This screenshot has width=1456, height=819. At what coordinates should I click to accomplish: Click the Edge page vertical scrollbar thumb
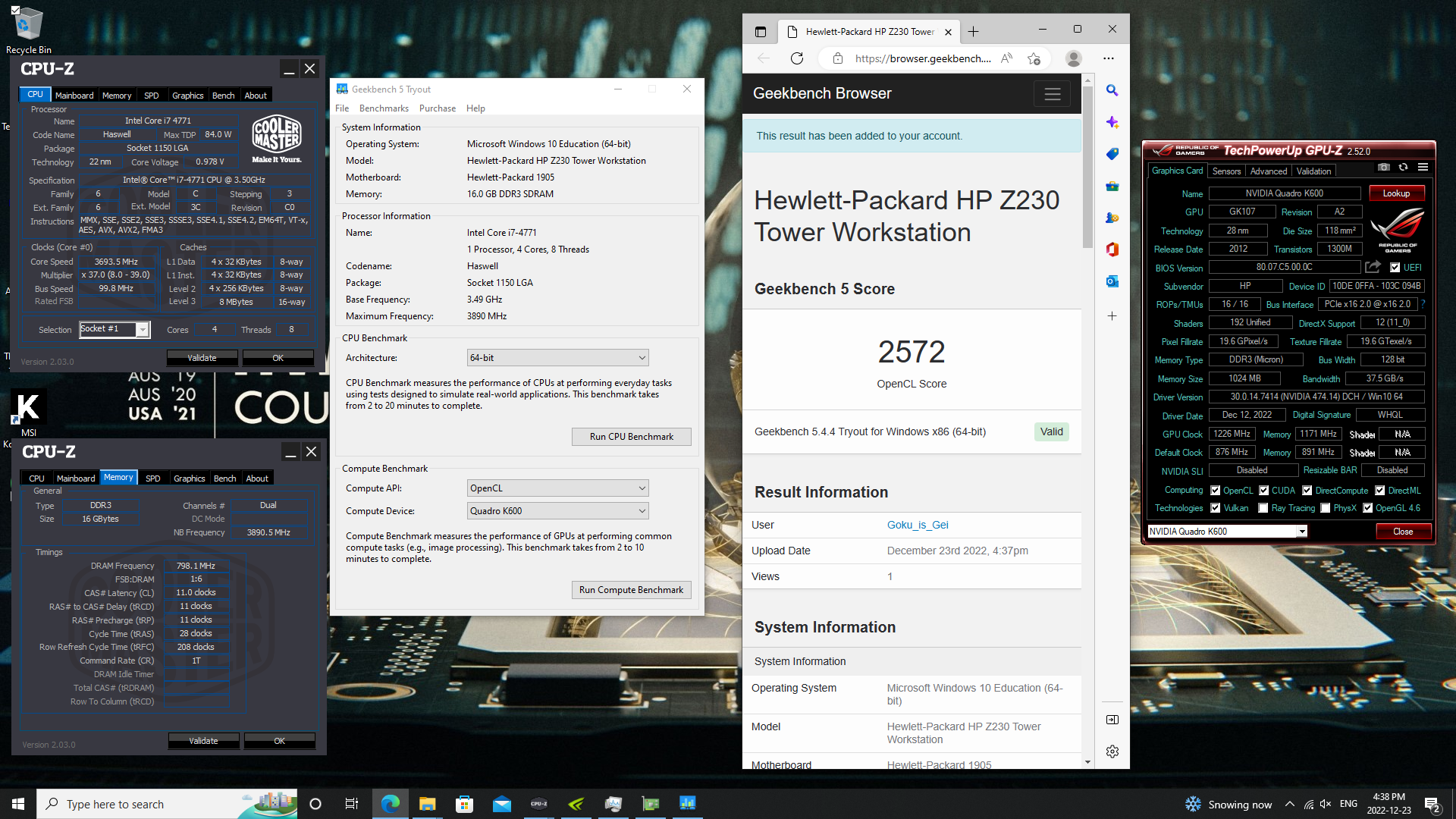tap(1087, 167)
